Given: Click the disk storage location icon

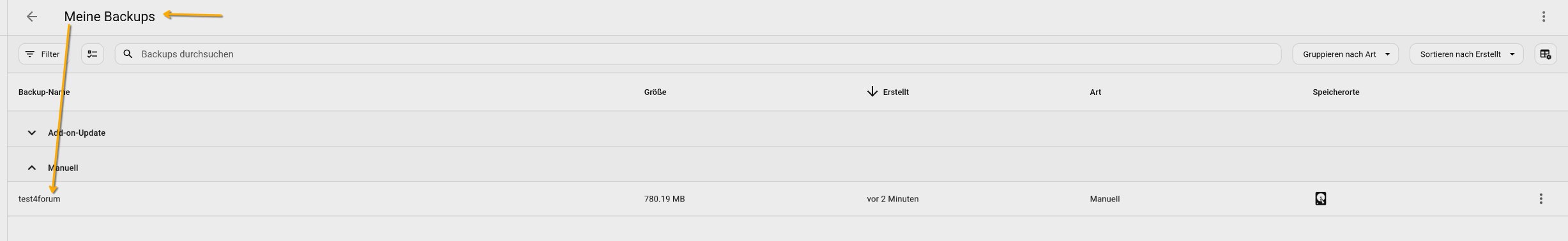Looking at the screenshot, I should 1320,199.
